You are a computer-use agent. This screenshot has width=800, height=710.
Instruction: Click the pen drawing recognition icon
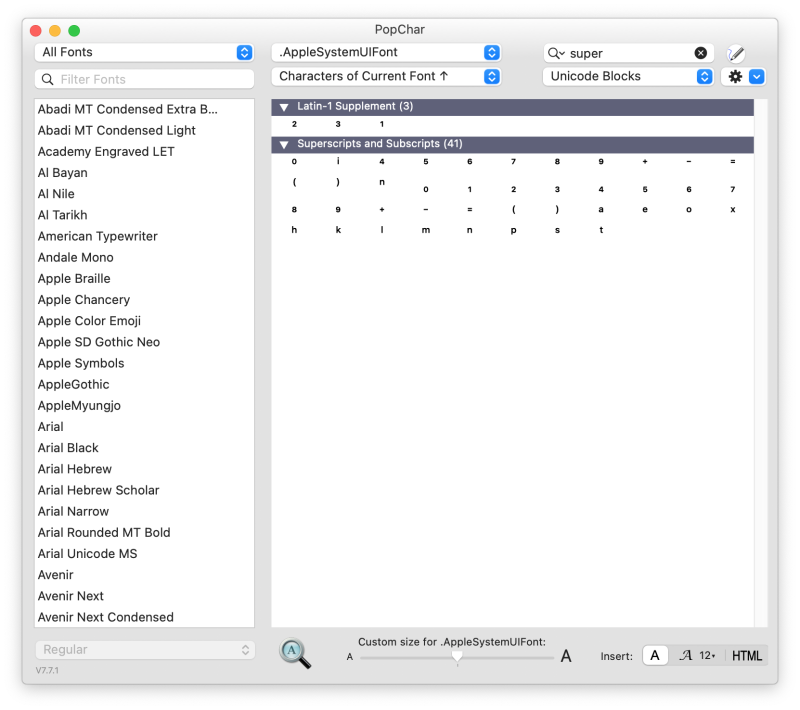click(x=736, y=53)
